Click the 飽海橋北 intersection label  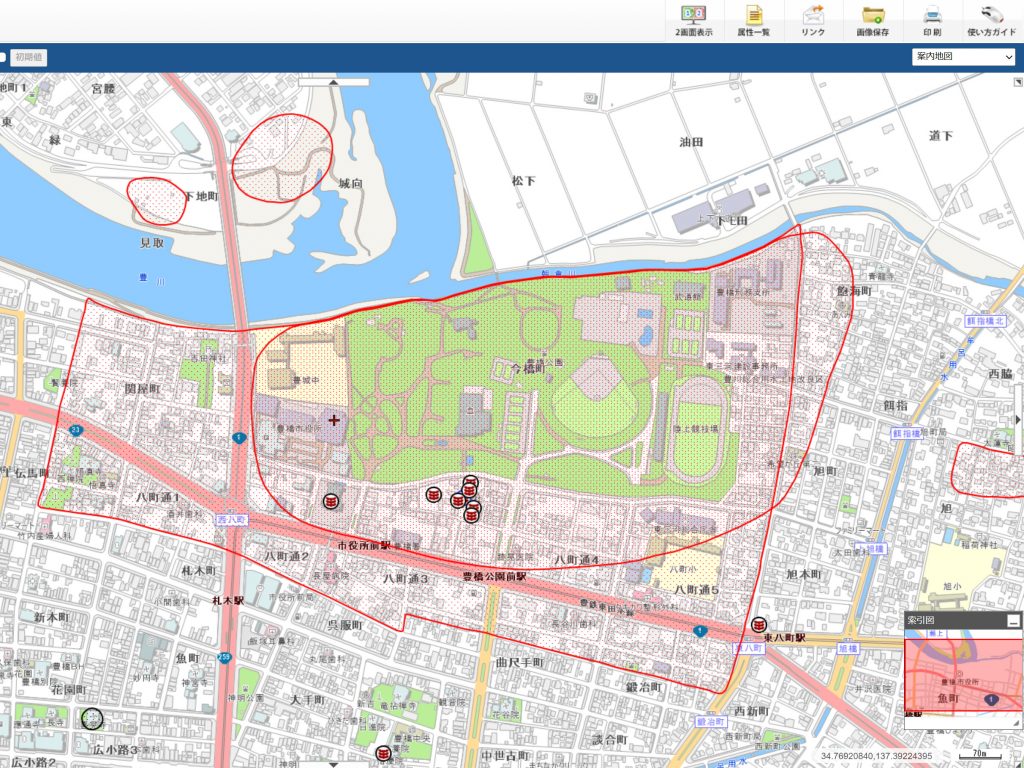[x=985, y=321]
